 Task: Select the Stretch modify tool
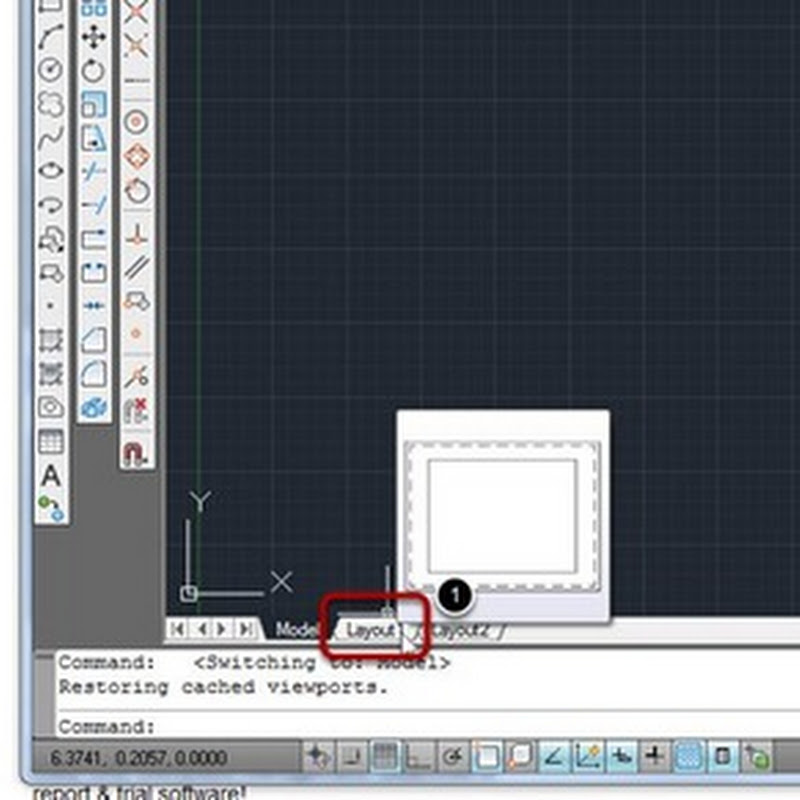pyautogui.click(x=94, y=138)
